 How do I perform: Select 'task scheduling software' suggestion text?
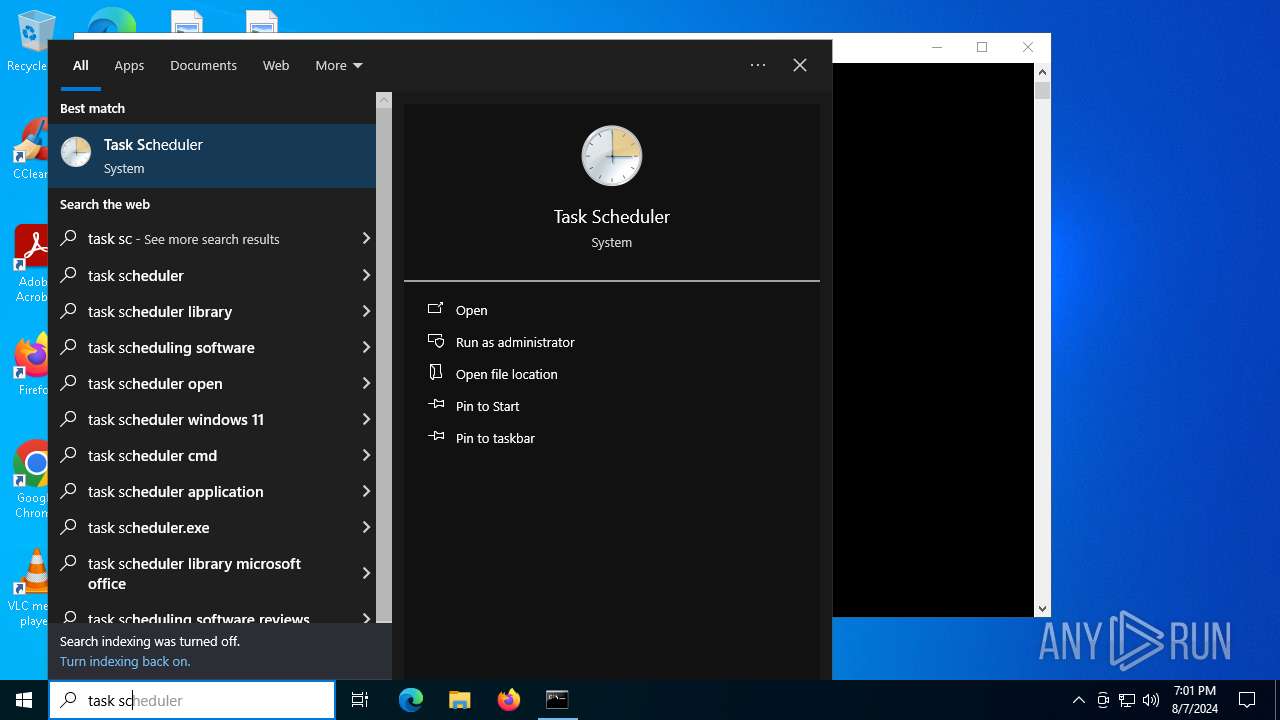[171, 347]
